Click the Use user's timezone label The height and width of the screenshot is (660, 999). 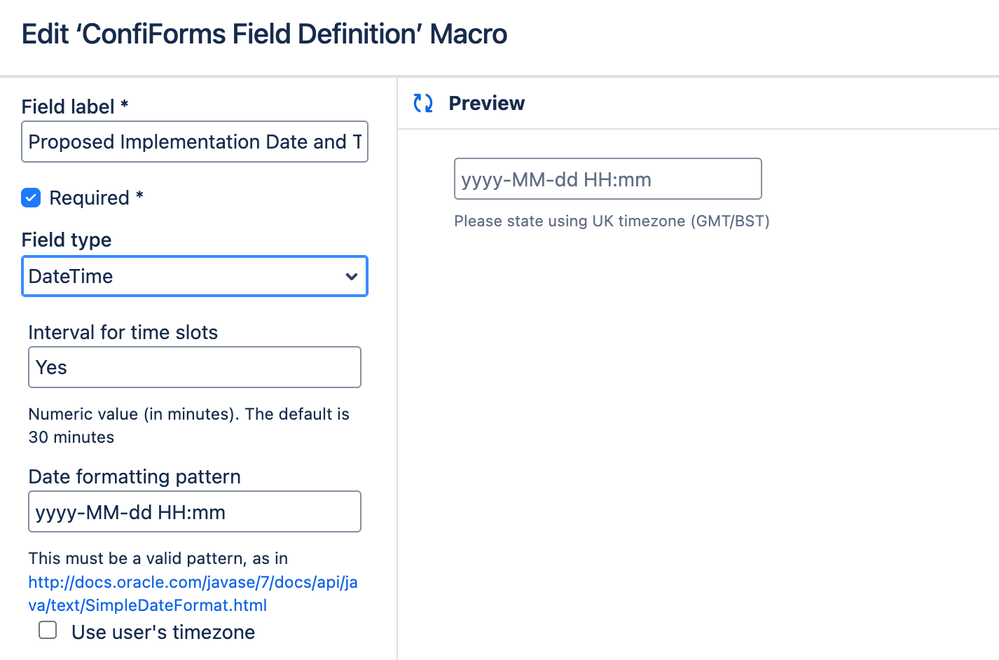[x=163, y=632]
